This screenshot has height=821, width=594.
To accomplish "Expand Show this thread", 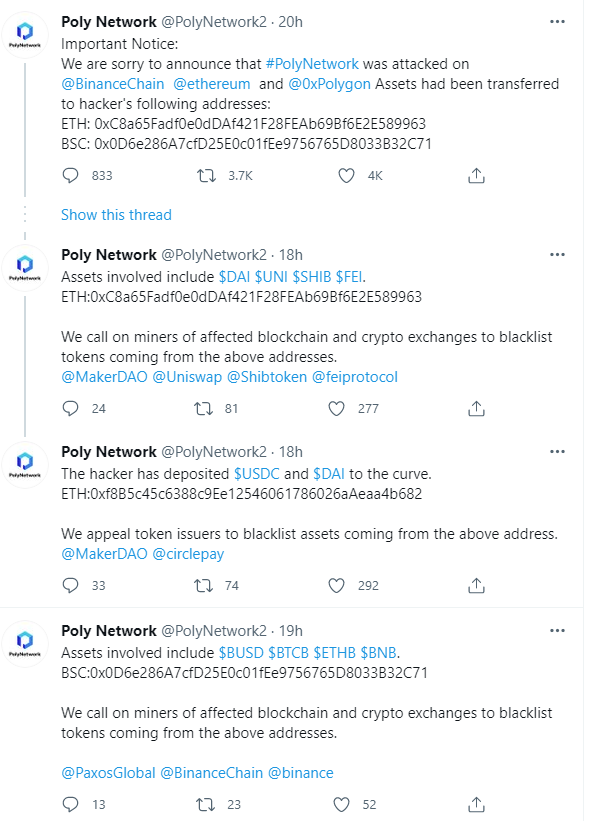I will (116, 215).
